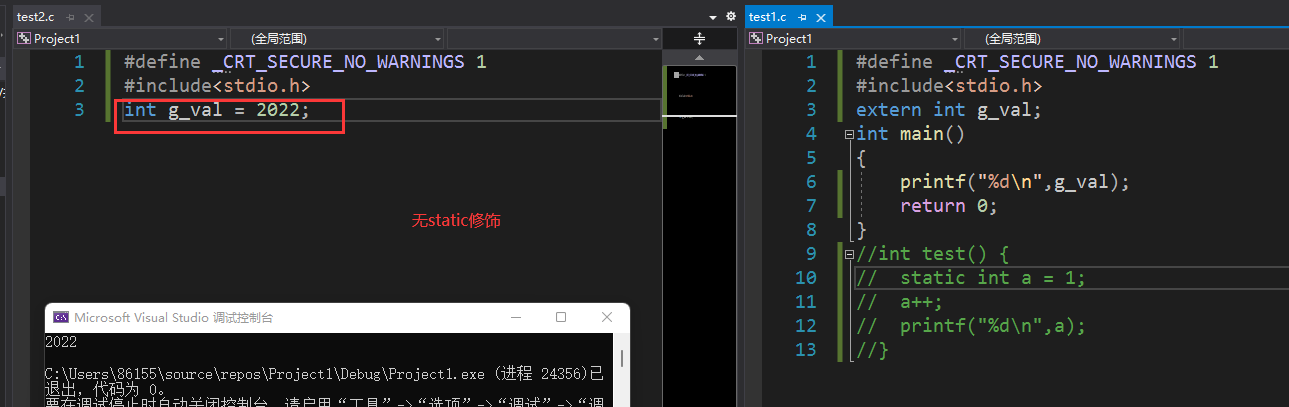Click line number 3 in test2.c

coord(79,110)
